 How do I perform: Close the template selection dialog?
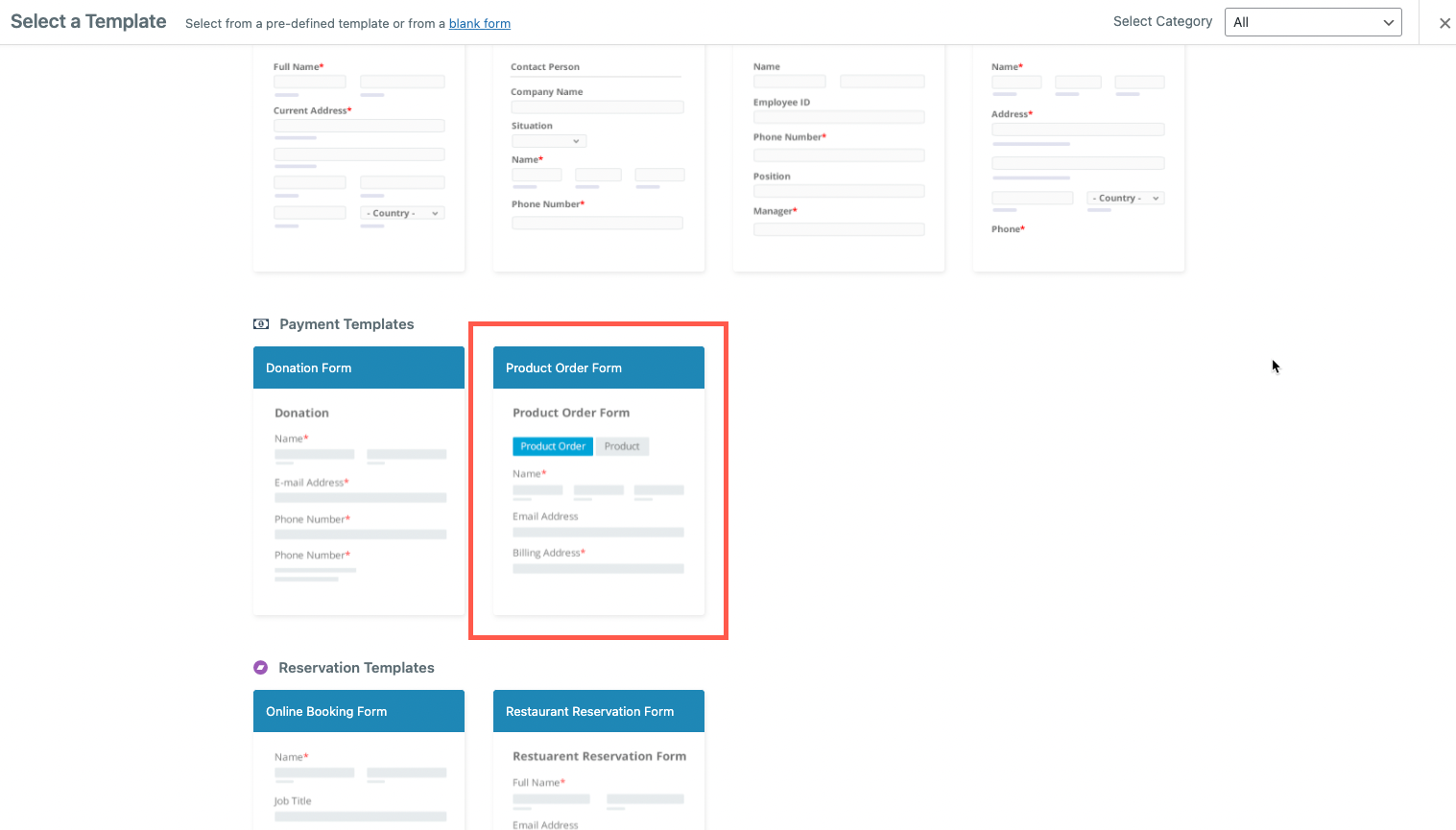click(1444, 23)
